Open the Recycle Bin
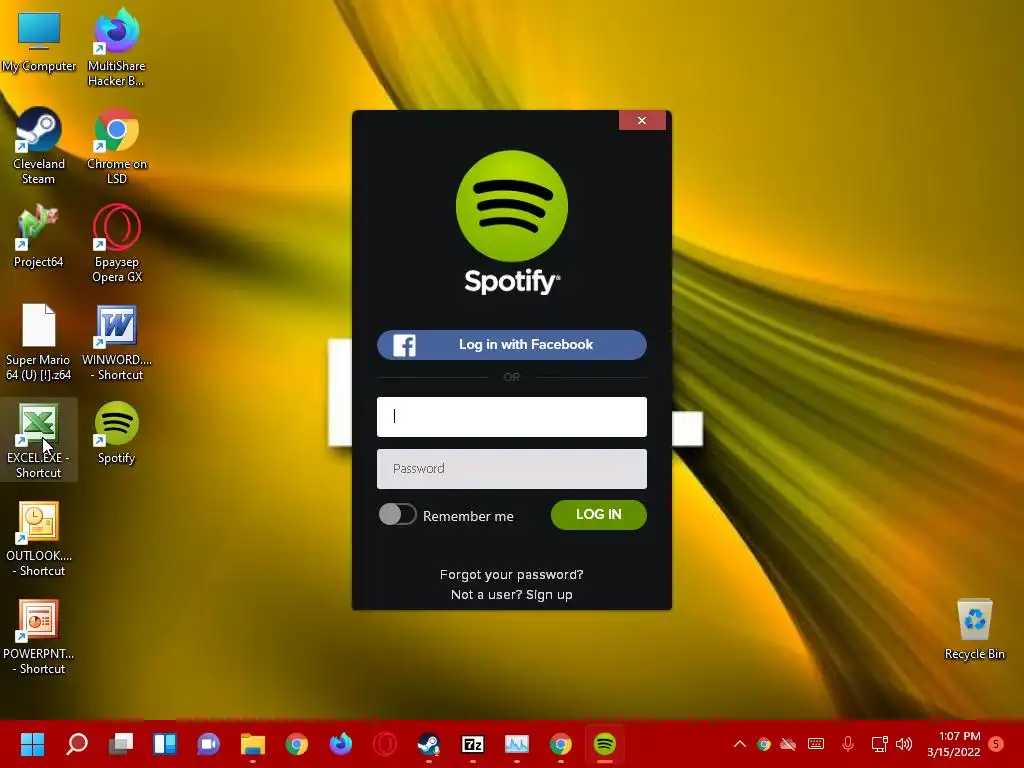This screenshot has width=1024, height=768. (x=974, y=629)
